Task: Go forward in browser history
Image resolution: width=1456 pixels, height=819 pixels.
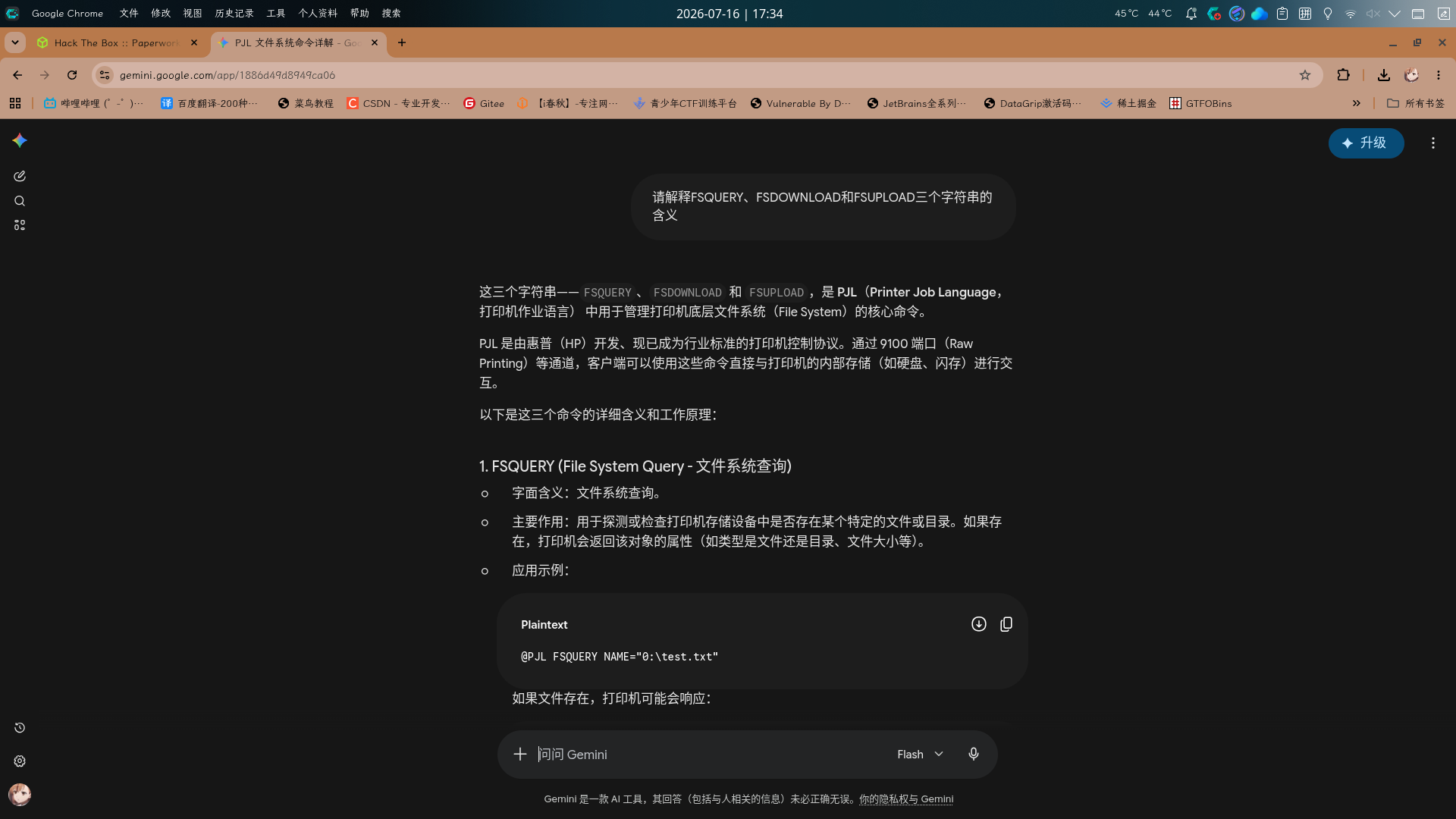Action: click(x=45, y=75)
